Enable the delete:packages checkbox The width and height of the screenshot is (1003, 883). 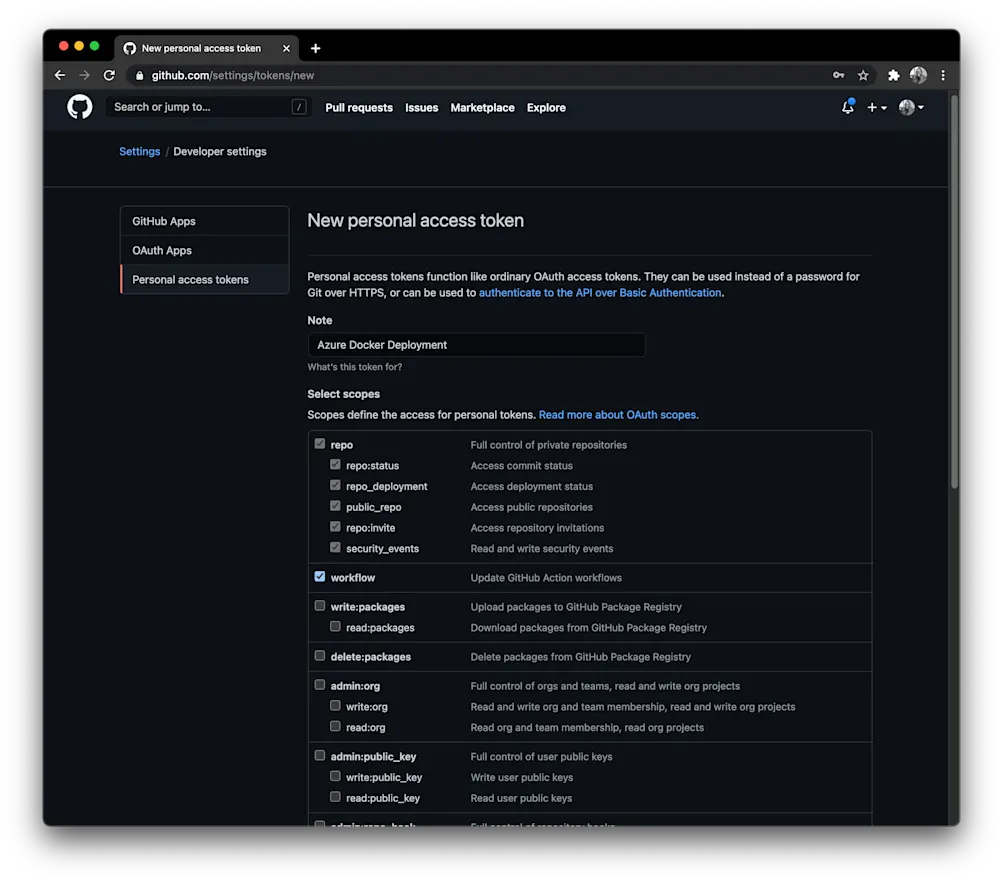click(320, 655)
